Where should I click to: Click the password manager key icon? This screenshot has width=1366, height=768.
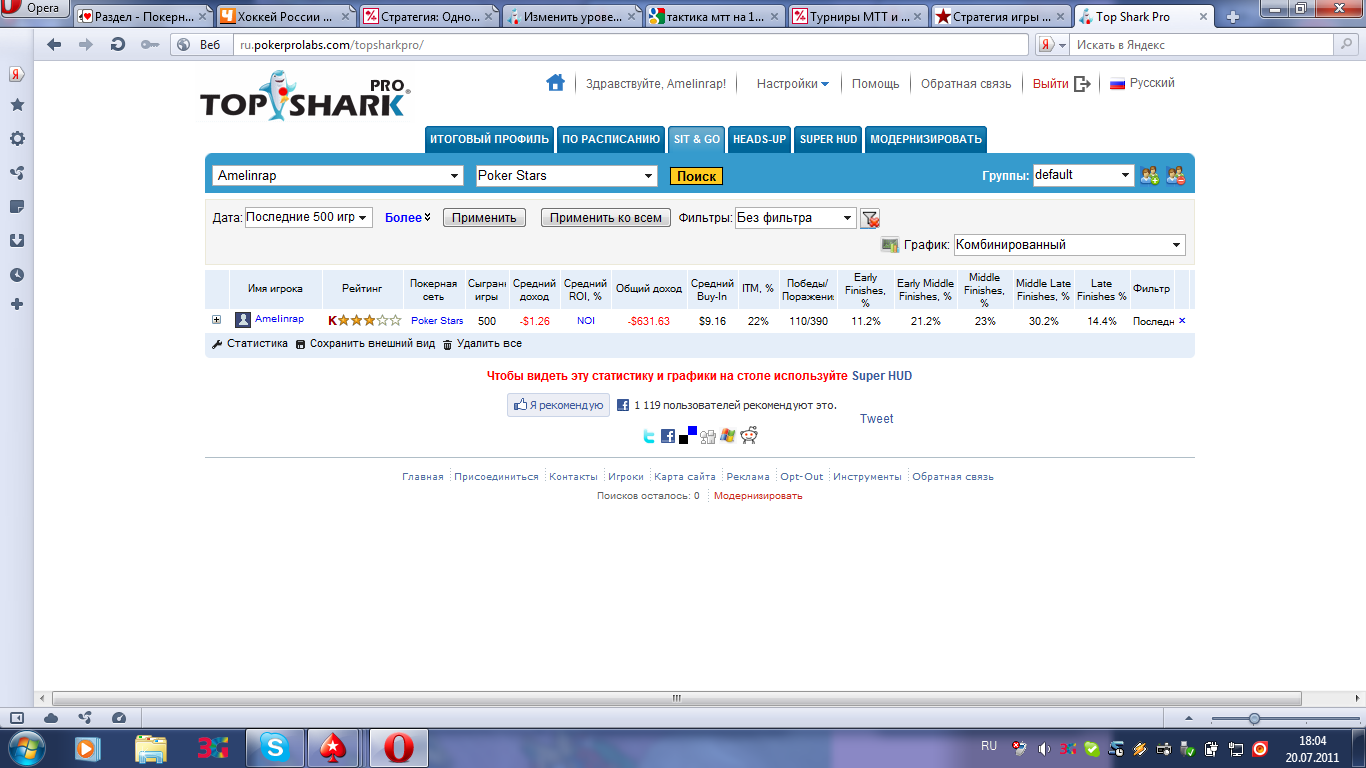(149, 44)
